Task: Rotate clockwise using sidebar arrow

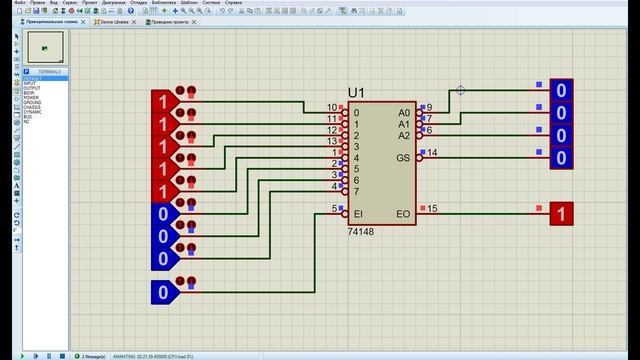Action: pyautogui.click(x=17, y=215)
